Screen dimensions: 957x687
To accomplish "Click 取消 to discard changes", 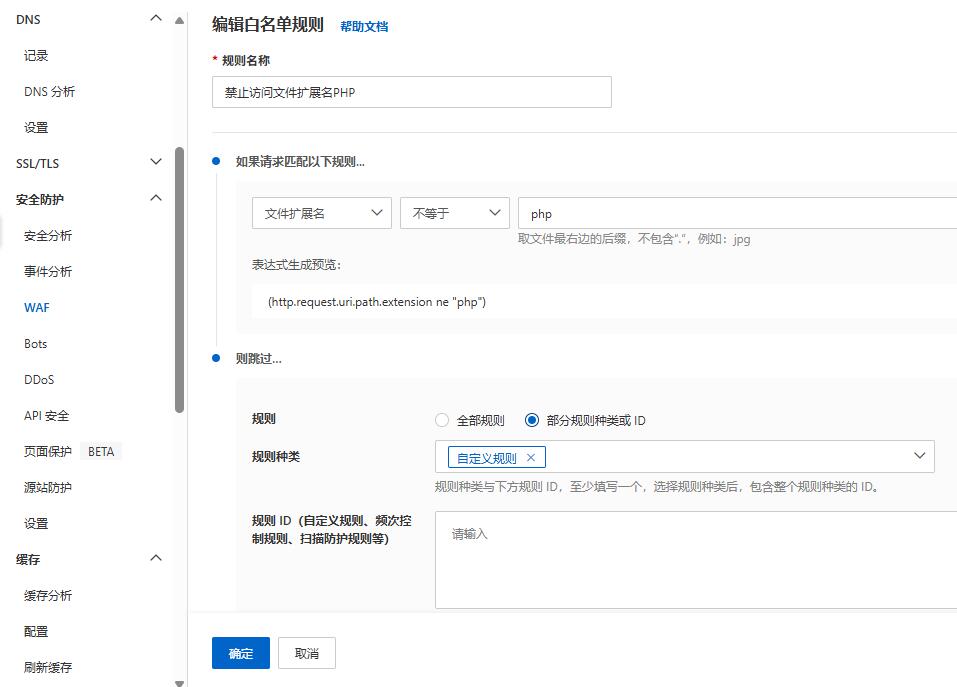I will click(x=306, y=652).
